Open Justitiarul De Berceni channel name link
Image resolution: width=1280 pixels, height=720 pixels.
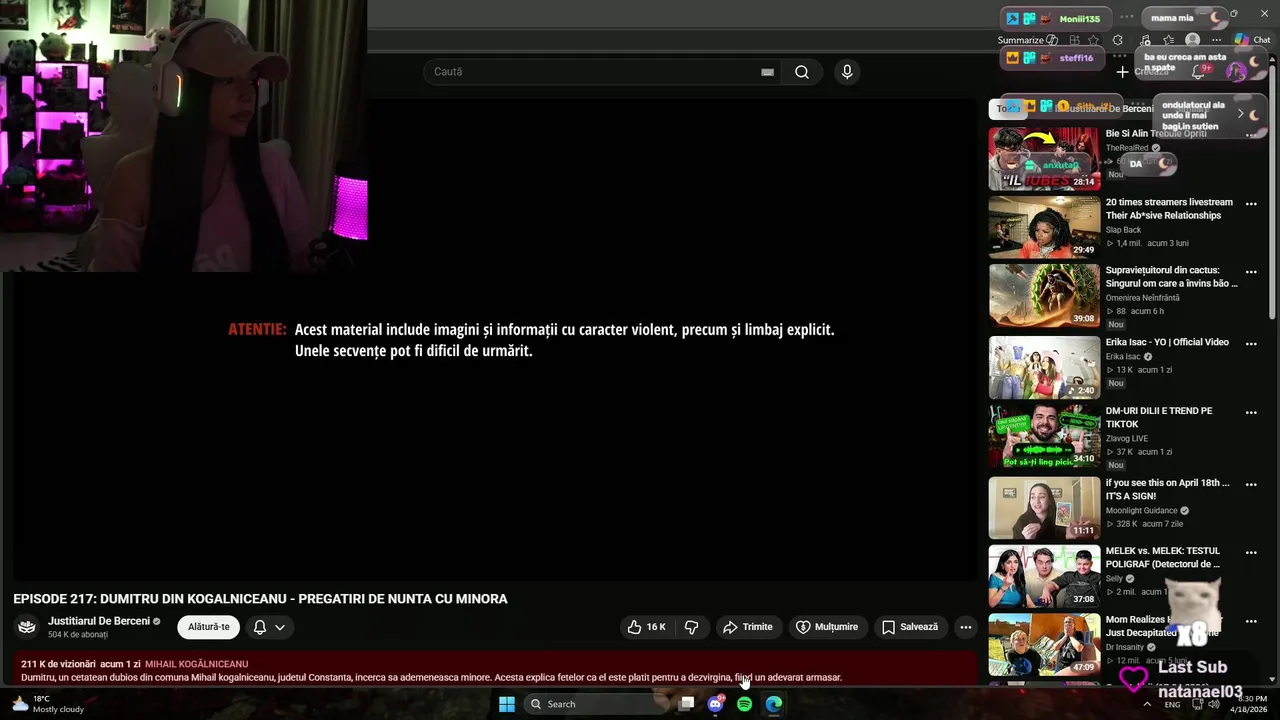[99, 621]
